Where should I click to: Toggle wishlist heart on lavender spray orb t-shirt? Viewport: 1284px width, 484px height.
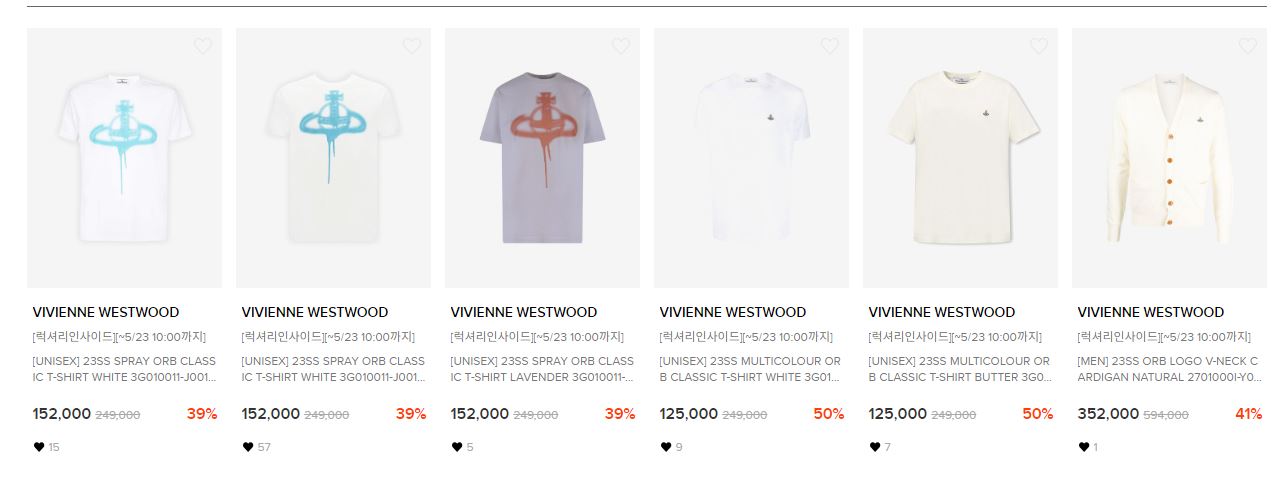621,46
